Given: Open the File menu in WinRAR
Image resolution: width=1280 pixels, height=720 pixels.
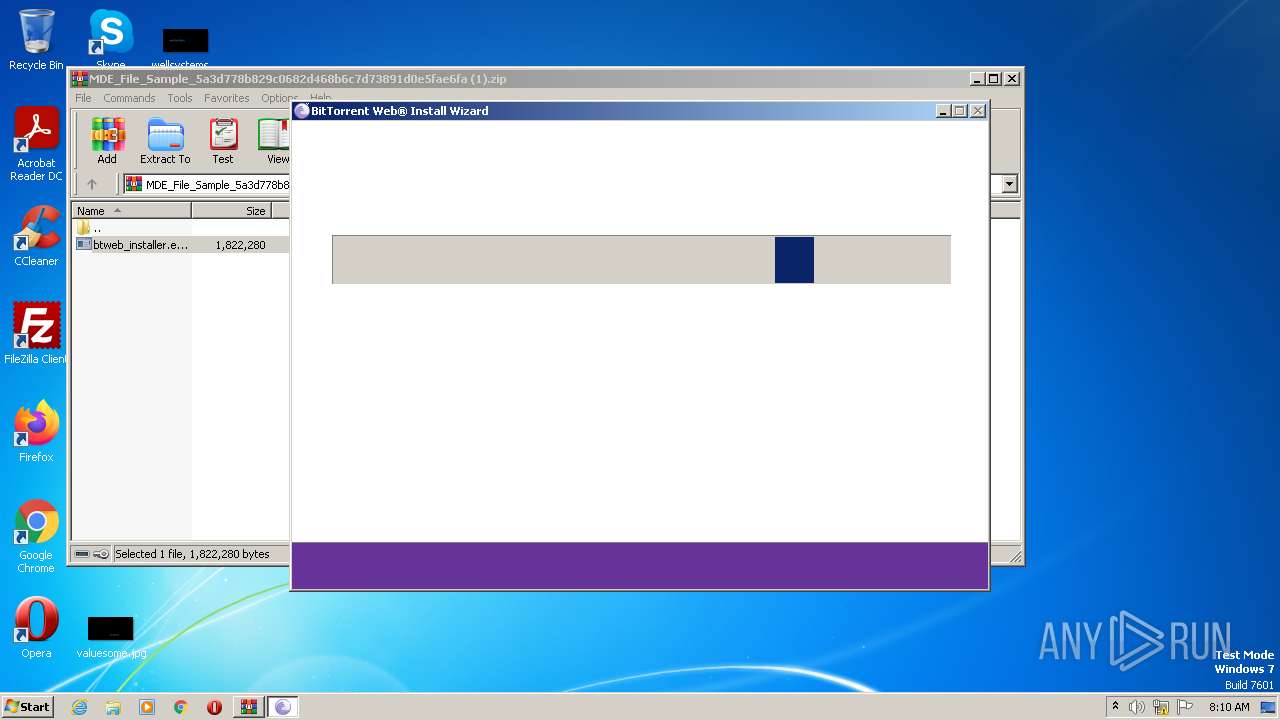Looking at the screenshot, I should point(83,98).
